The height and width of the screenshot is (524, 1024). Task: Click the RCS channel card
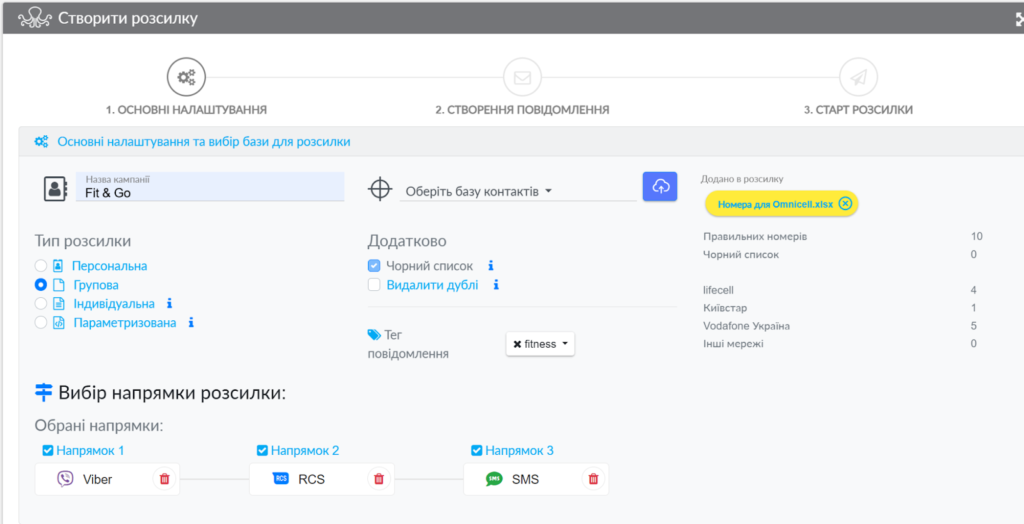(x=322, y=479)
